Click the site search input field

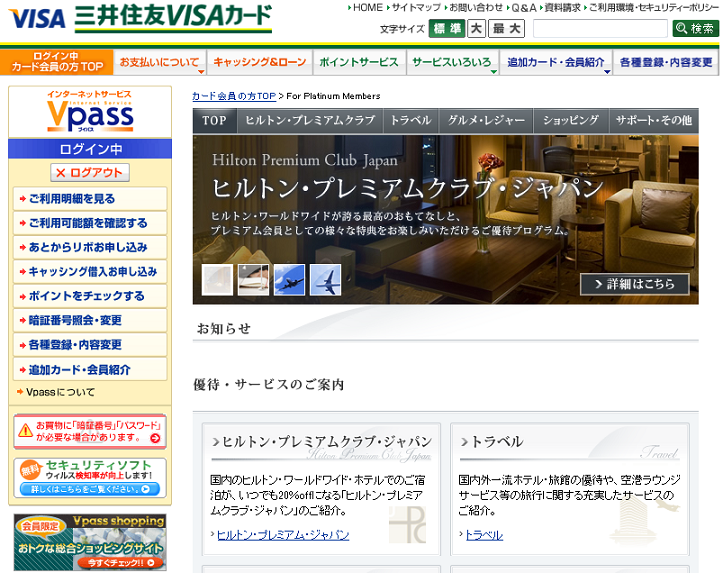click(x=600, y=29)
